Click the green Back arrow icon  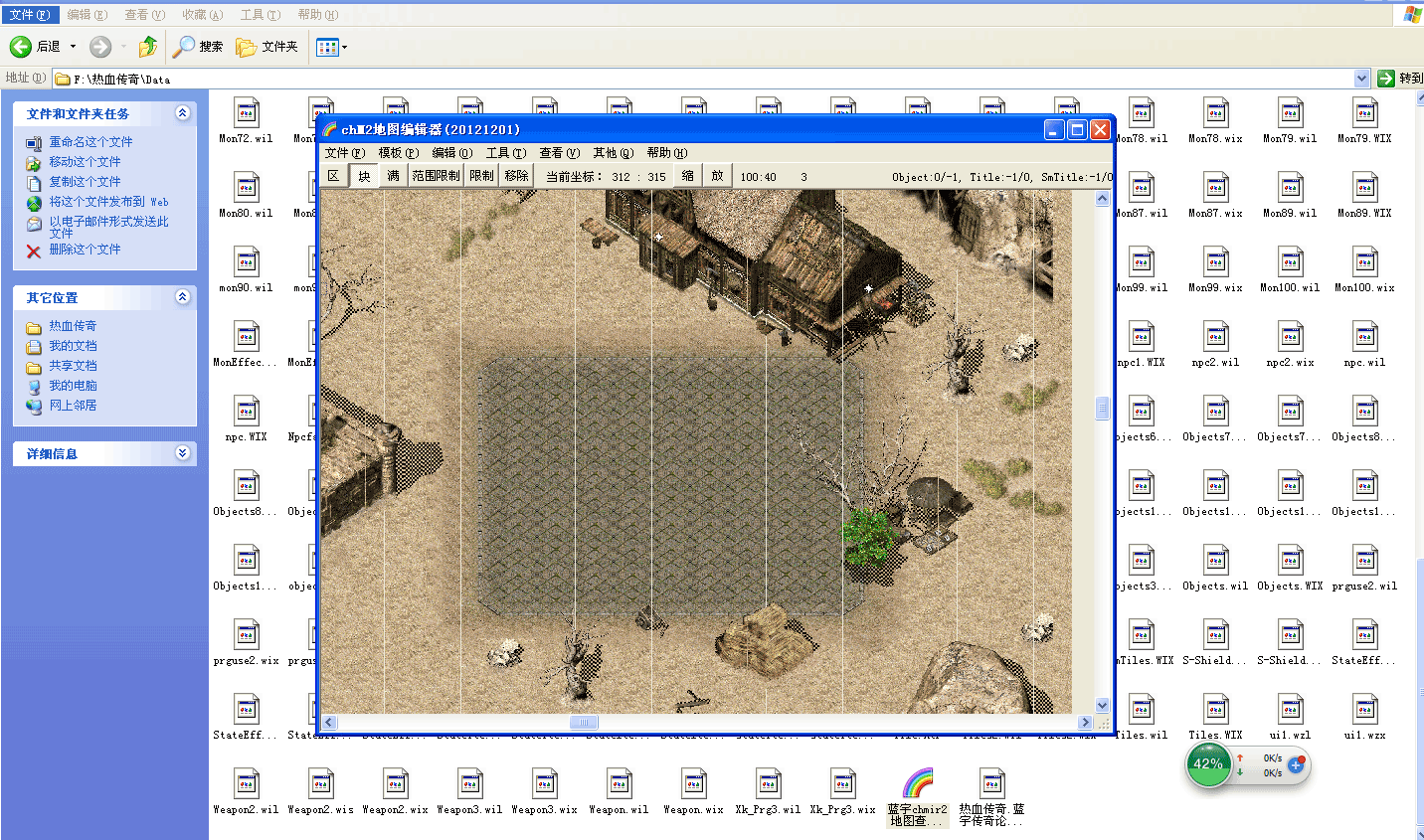(x=21, y=47)
